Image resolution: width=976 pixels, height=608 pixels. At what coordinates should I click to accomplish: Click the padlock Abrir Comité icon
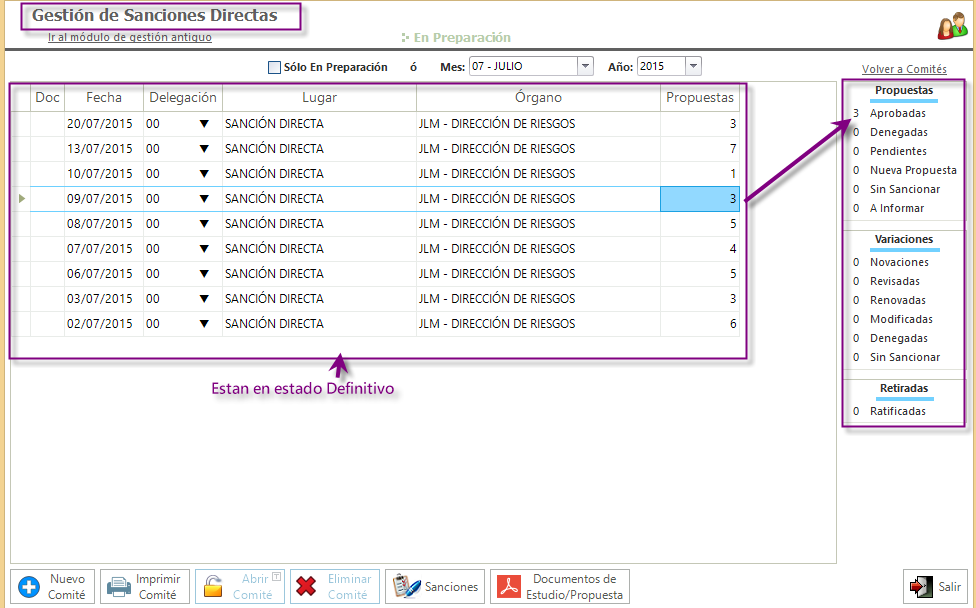click(214, 587)
